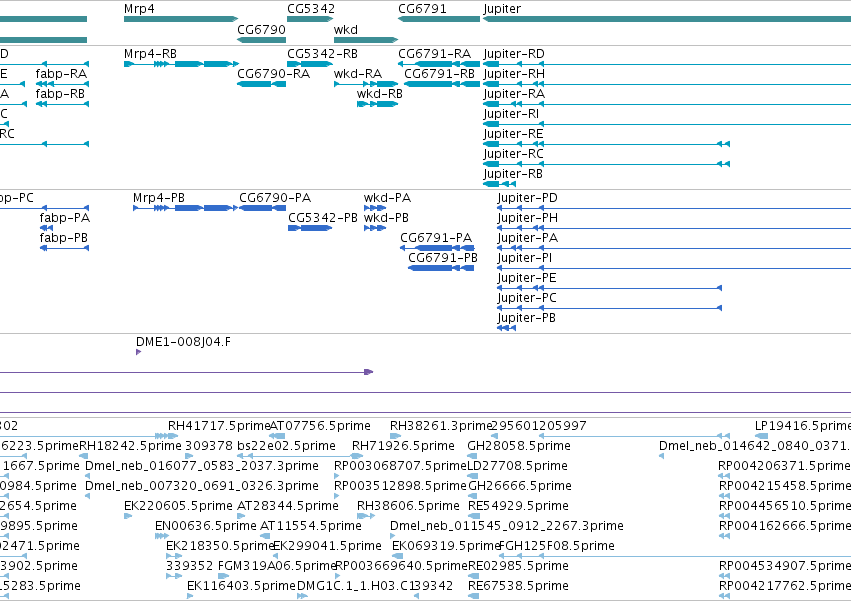Select EST label RH41717.5prime
Screen dimensions: 851x601
(219, 426)
